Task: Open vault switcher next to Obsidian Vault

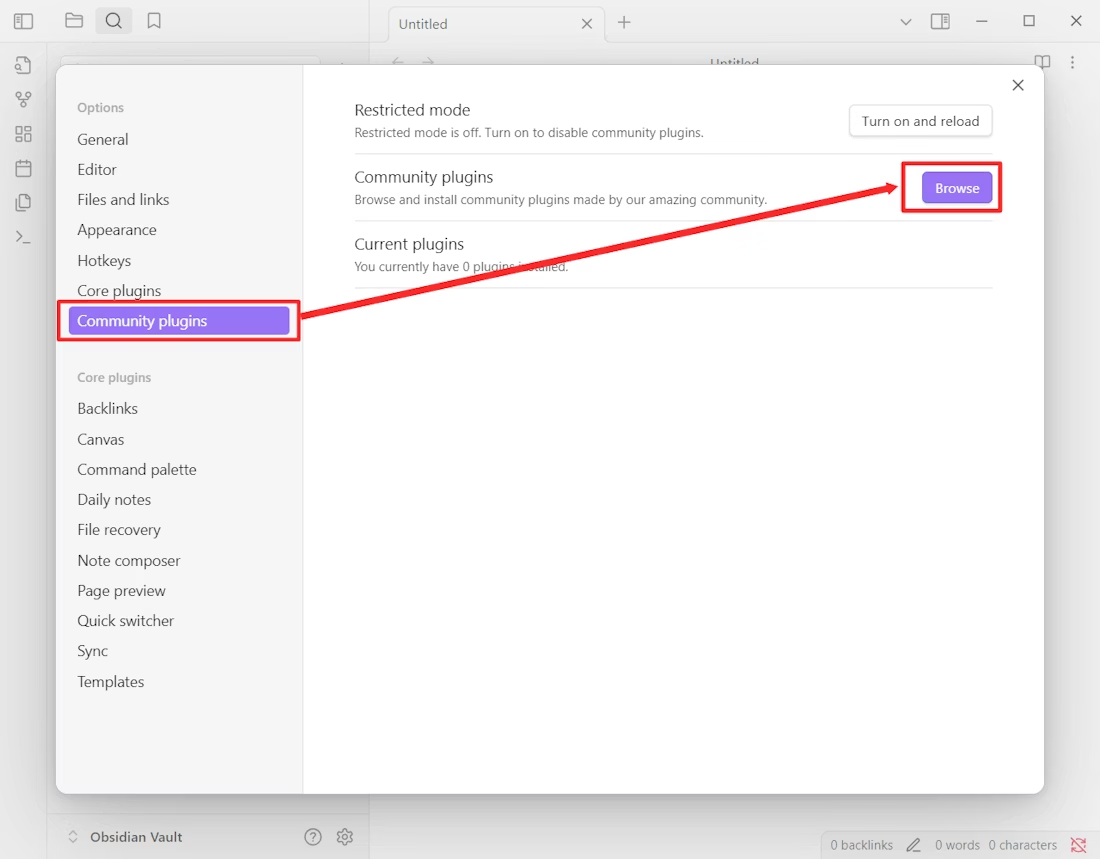Action: coord(71,836)
